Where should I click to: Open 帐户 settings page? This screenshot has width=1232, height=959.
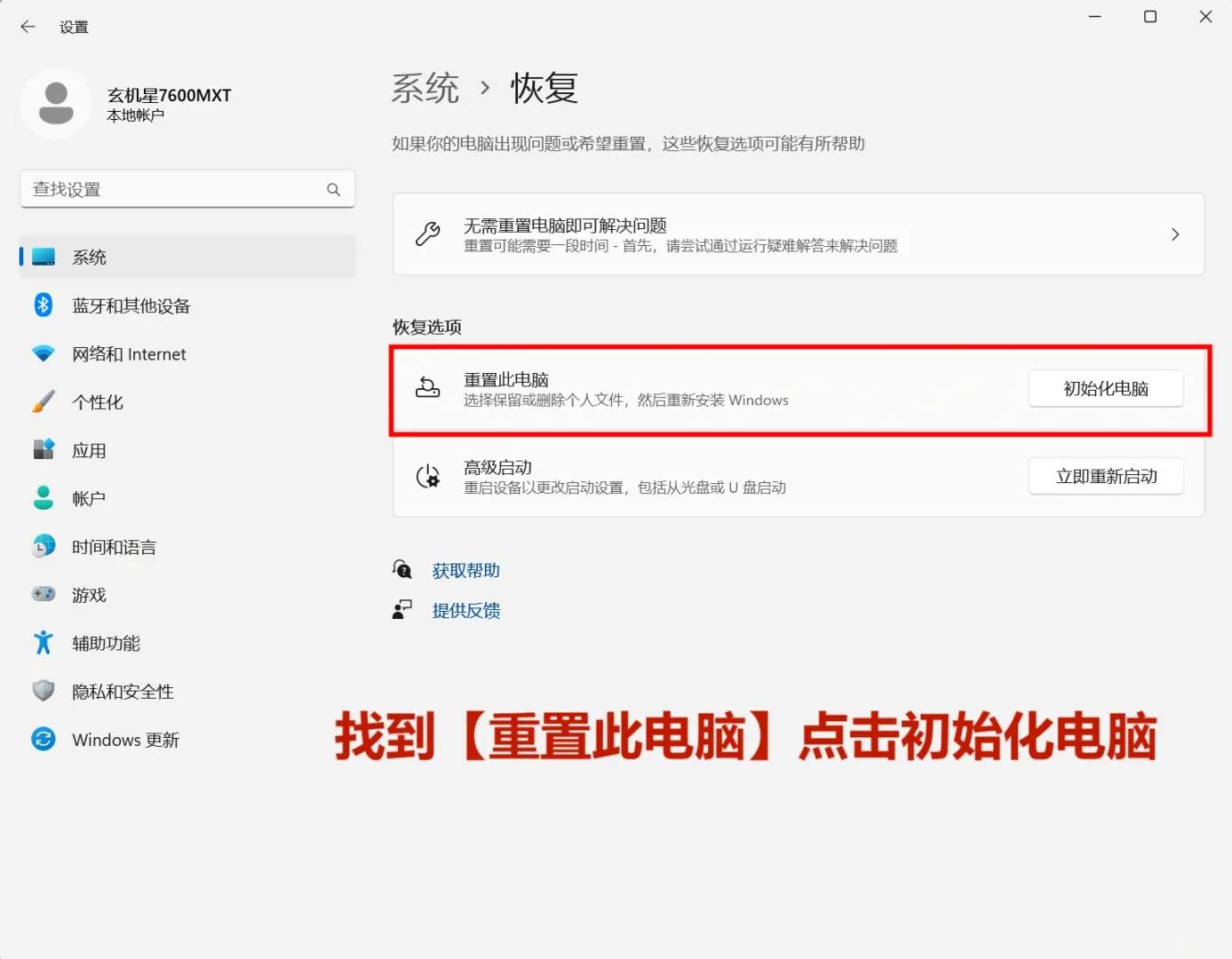tap(187, 498)
